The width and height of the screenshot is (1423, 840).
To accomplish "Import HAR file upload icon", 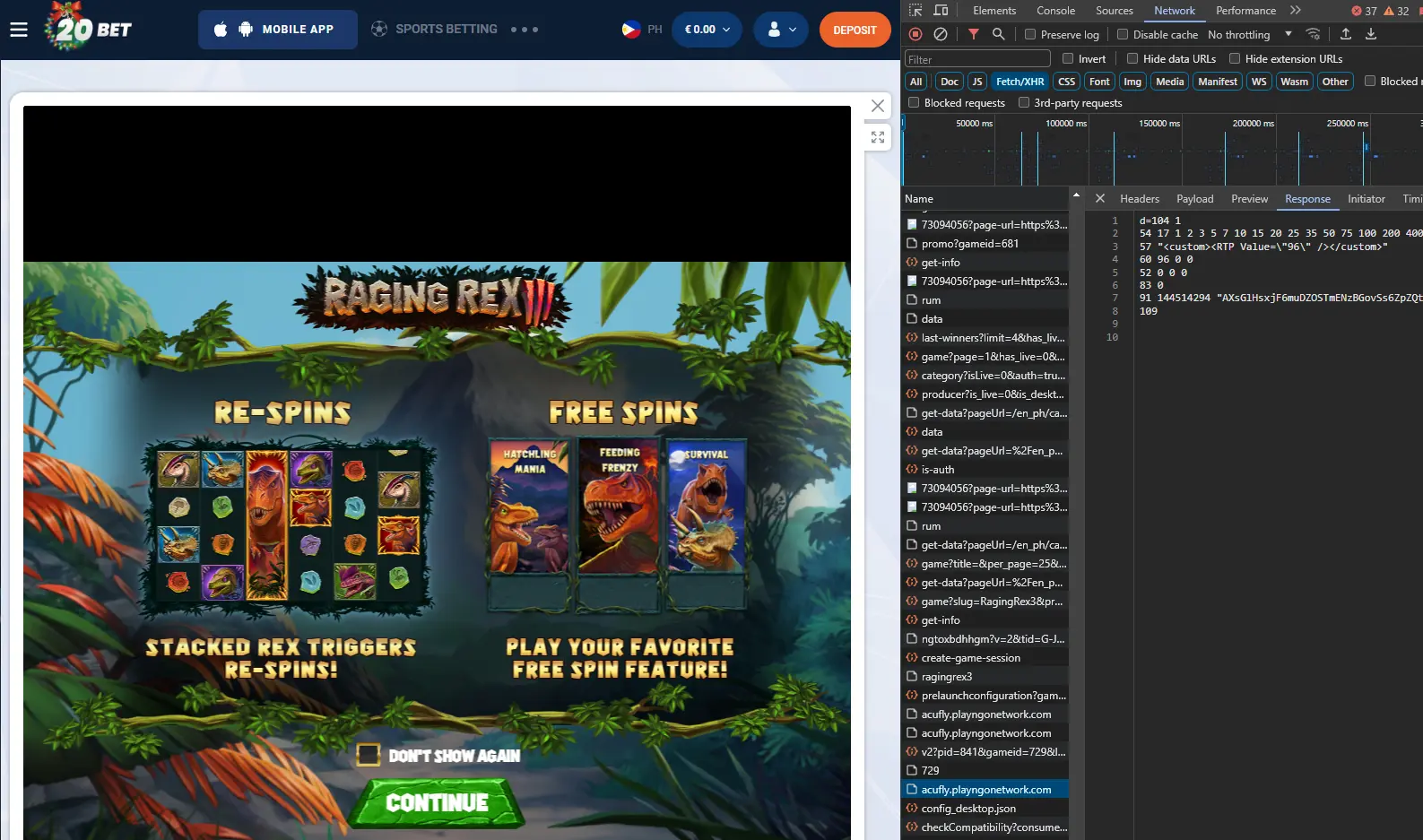I will tap(1346, 34).
